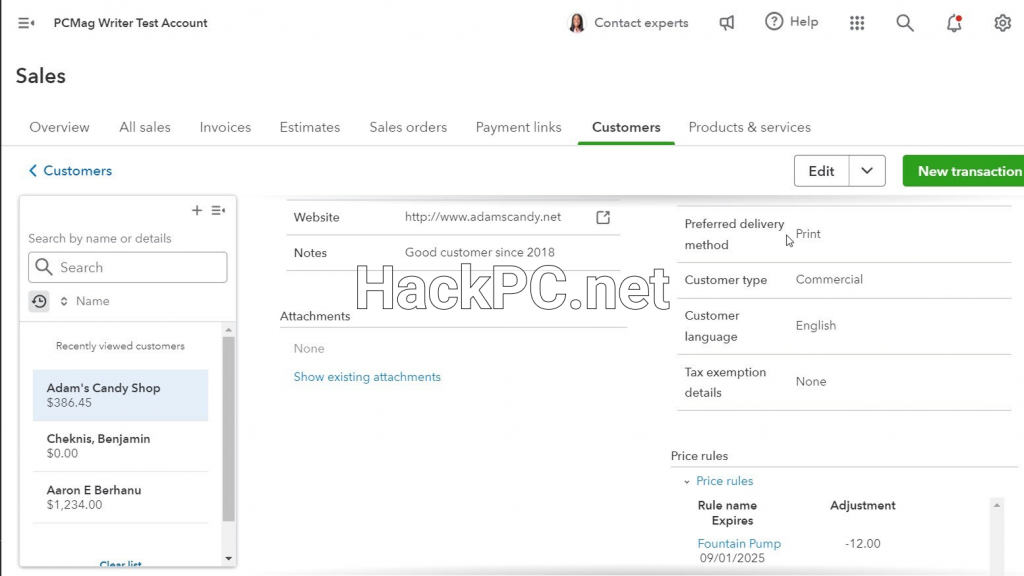Open the settings gear
The height and width of the screenshot is (576, 1024).
(1002, 23)
